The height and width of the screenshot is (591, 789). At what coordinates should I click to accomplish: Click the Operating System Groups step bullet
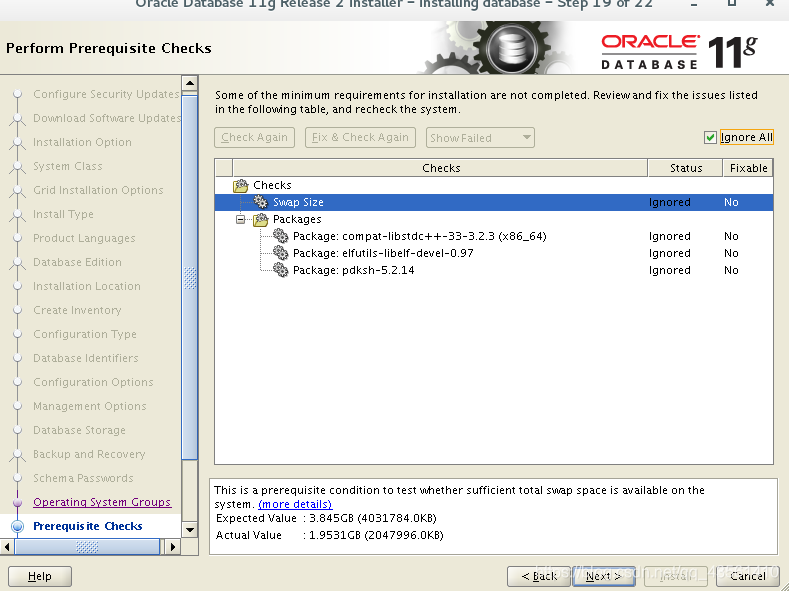(x=18, y=502)
